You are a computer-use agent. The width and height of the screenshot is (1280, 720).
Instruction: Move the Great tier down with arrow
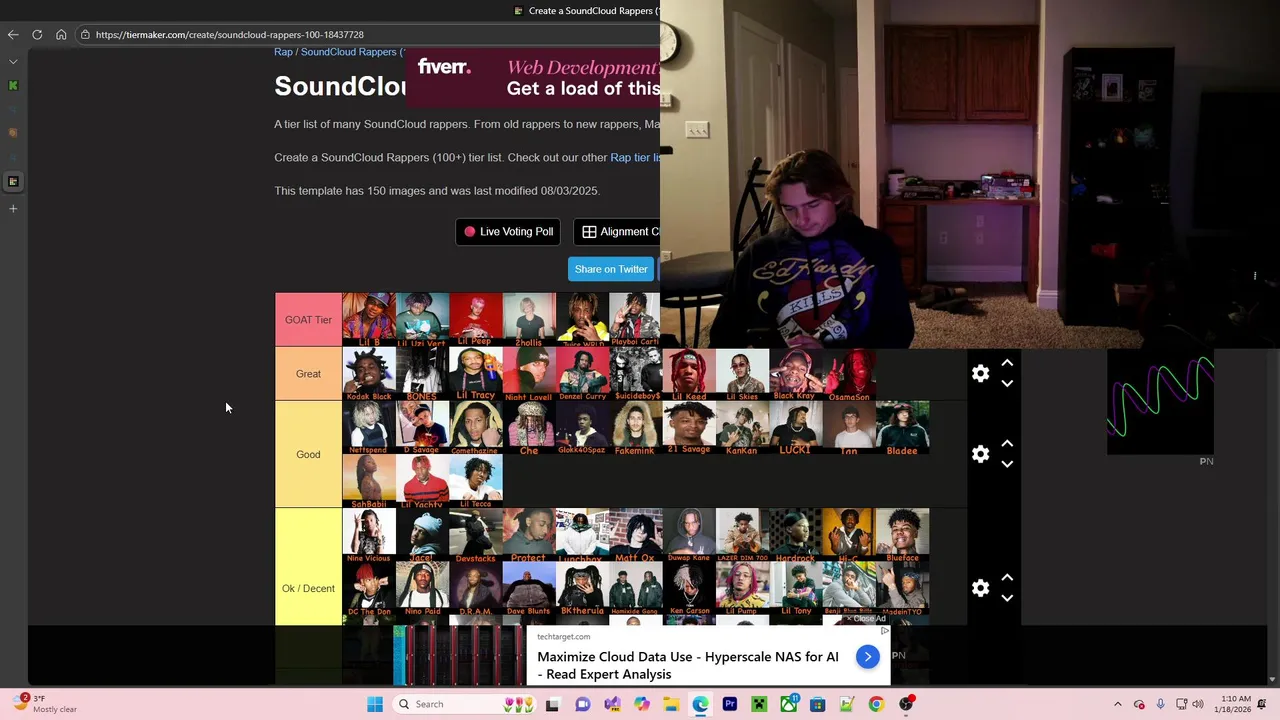point(1007,384)
